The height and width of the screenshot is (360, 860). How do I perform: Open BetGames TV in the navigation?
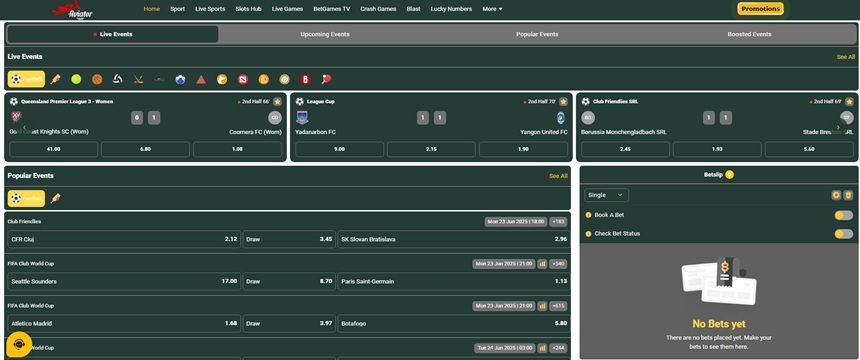click(x=331, y=9)
